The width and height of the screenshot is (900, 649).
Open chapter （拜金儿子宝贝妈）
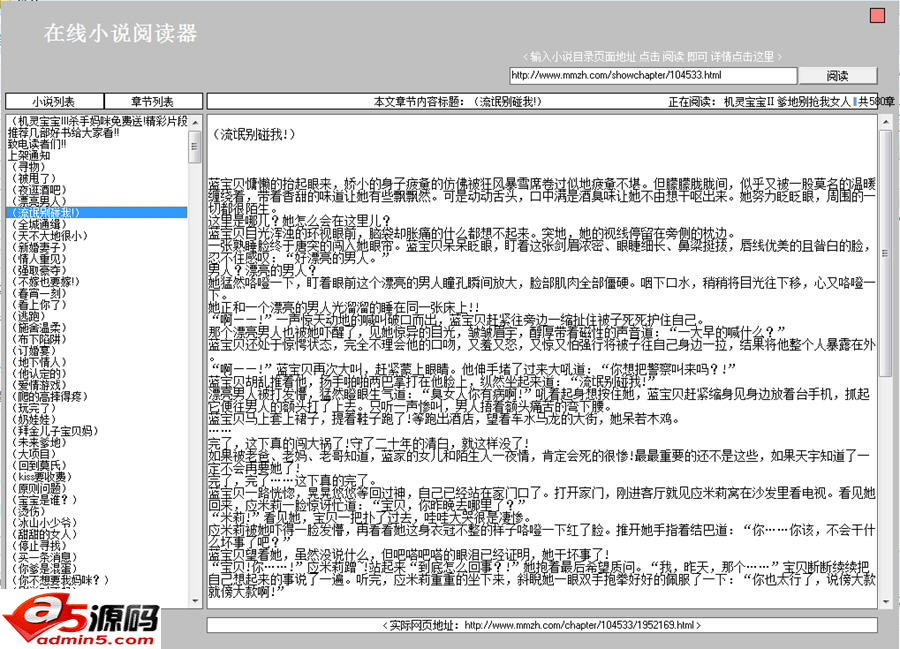55,431
